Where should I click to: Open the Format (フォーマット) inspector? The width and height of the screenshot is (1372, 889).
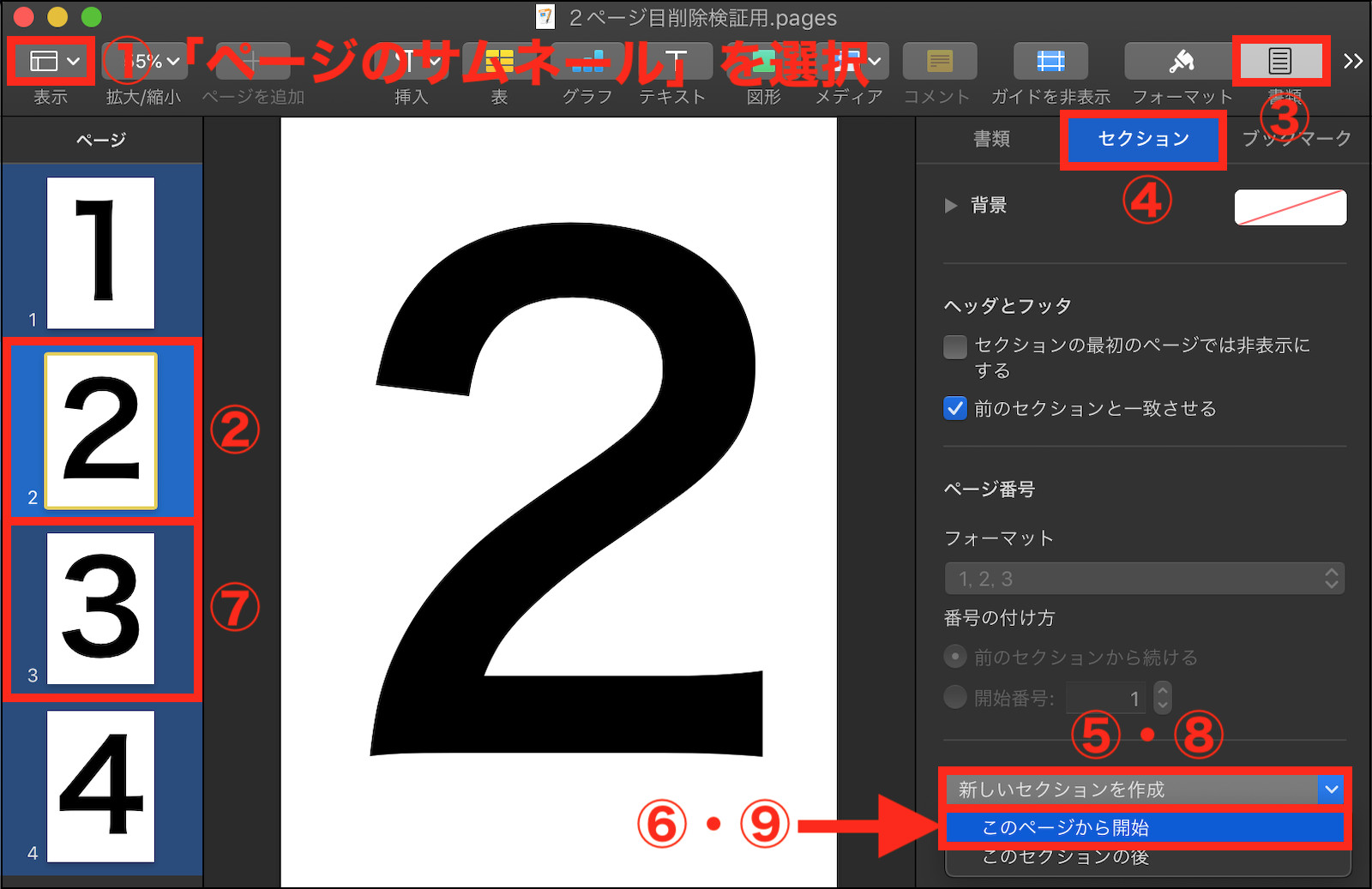[1182, 61]
